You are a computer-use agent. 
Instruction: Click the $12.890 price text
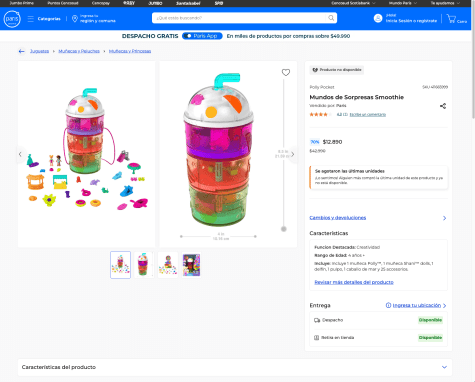332,142
